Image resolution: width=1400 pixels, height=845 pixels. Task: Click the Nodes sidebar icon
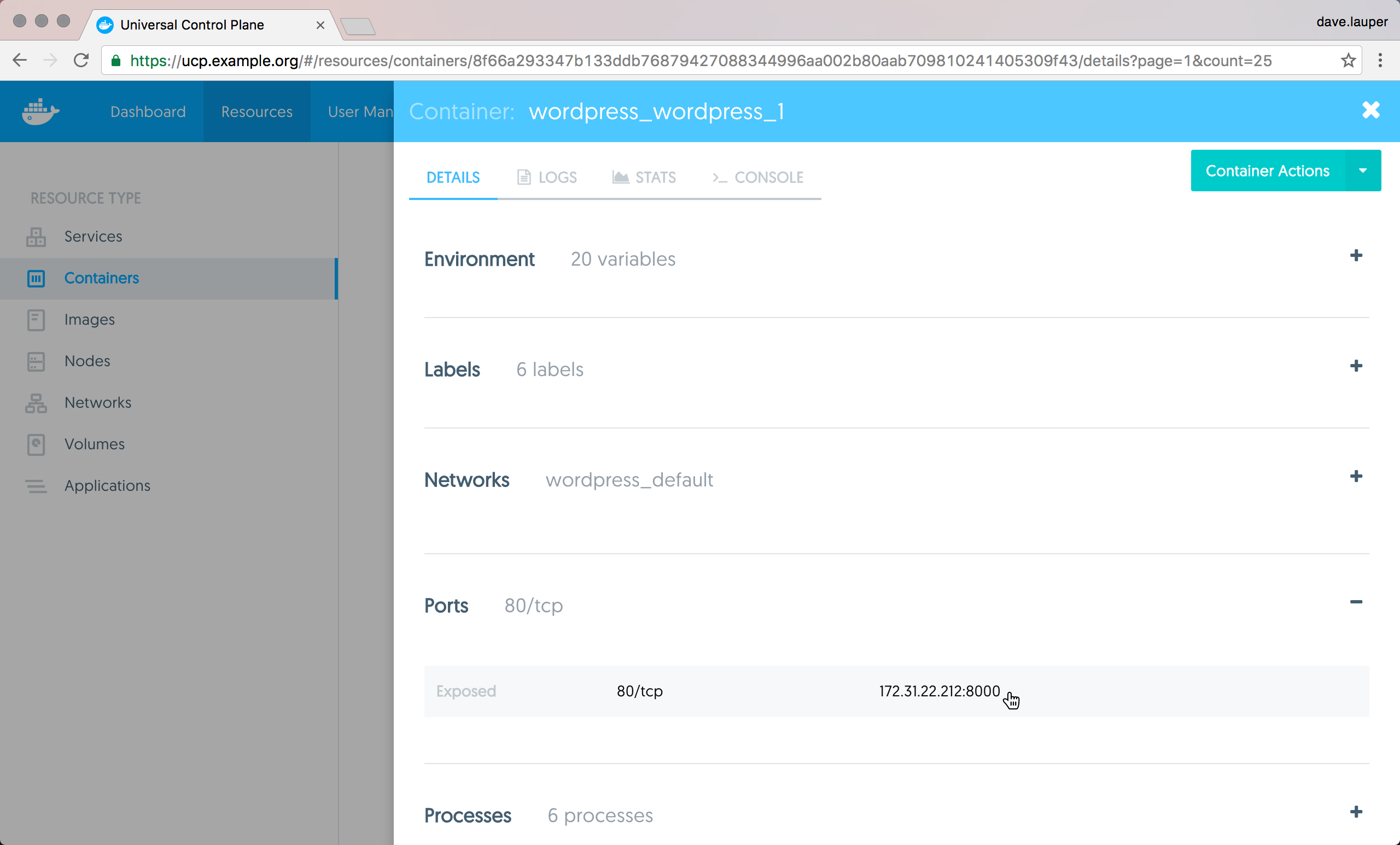[x=36, y=361]
